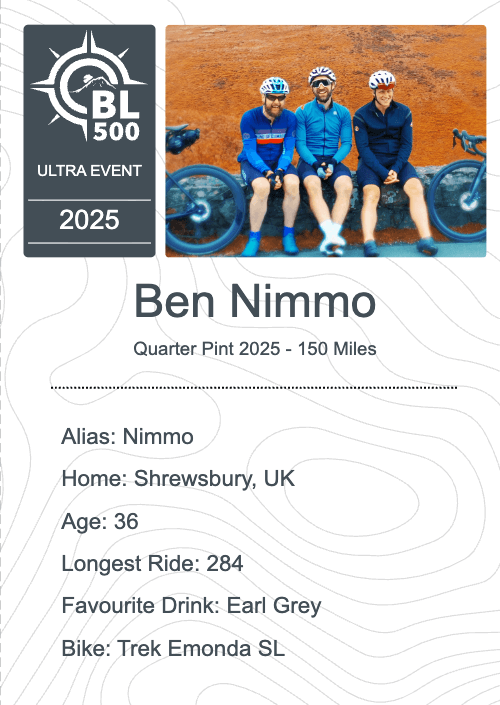This screenshot has width=500, height=705.
Task: Click the 2025 year badge
Action: click(89, 220)
